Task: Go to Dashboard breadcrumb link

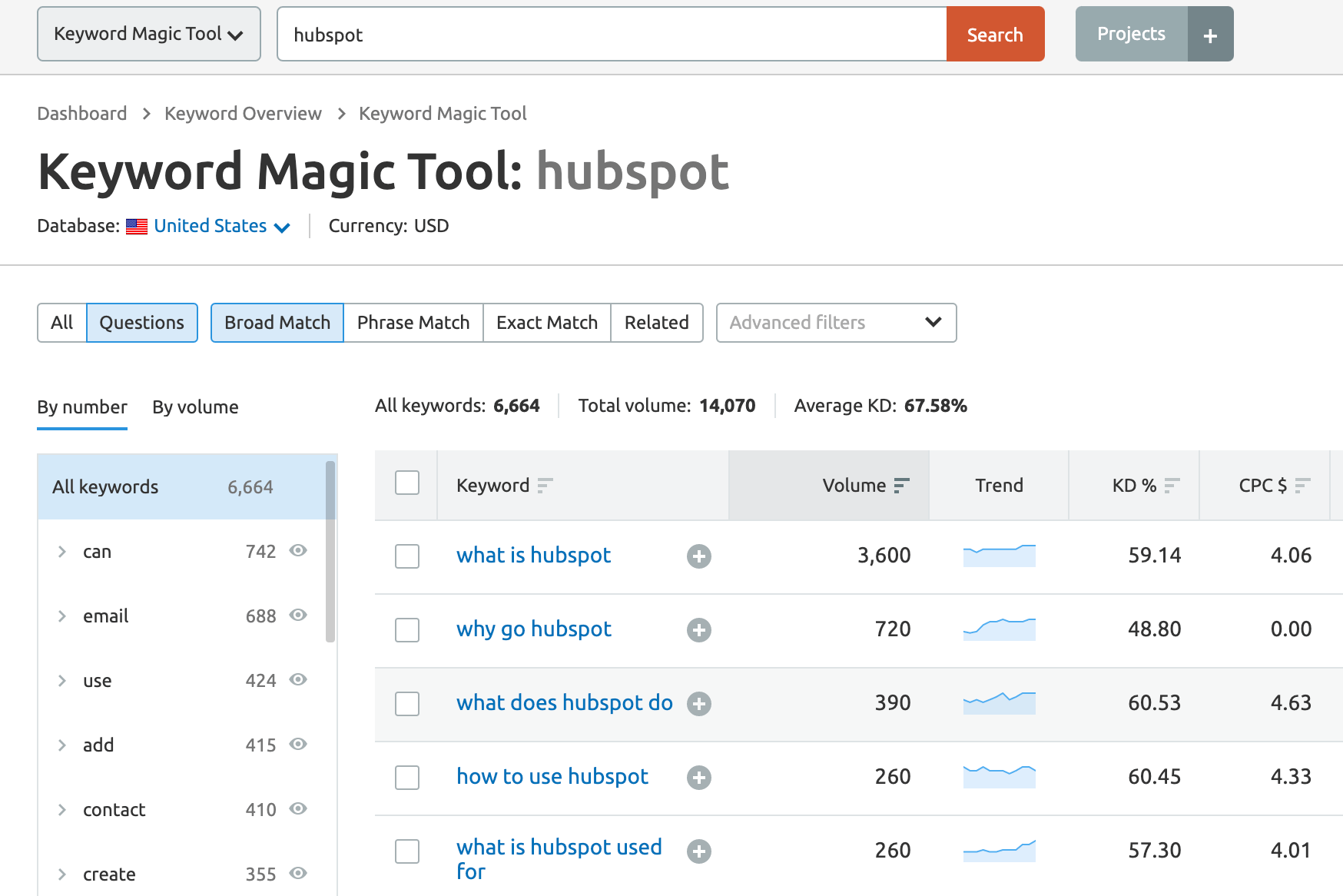Action: 82,114
